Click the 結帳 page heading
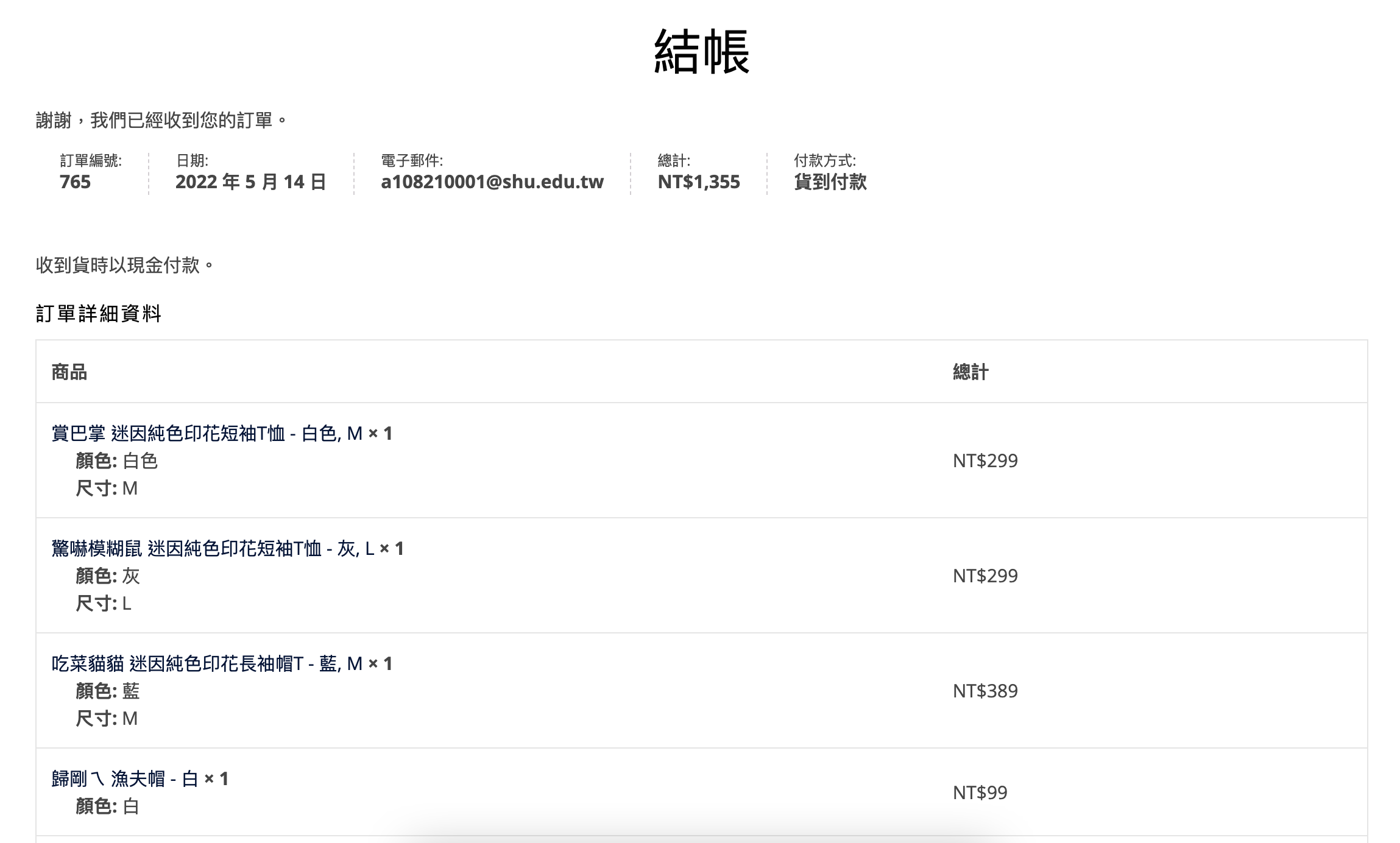 701,52
